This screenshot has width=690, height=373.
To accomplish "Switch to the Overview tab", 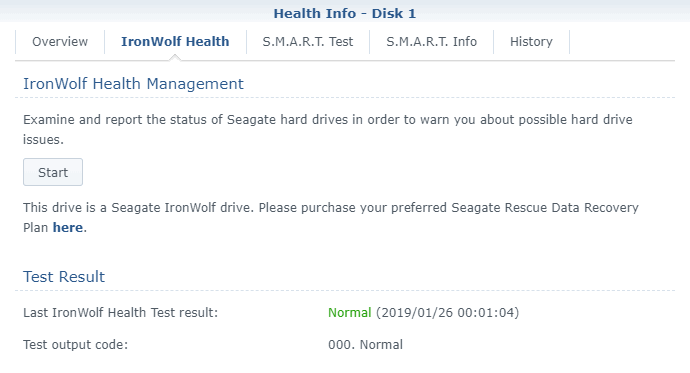I will 60,42.
